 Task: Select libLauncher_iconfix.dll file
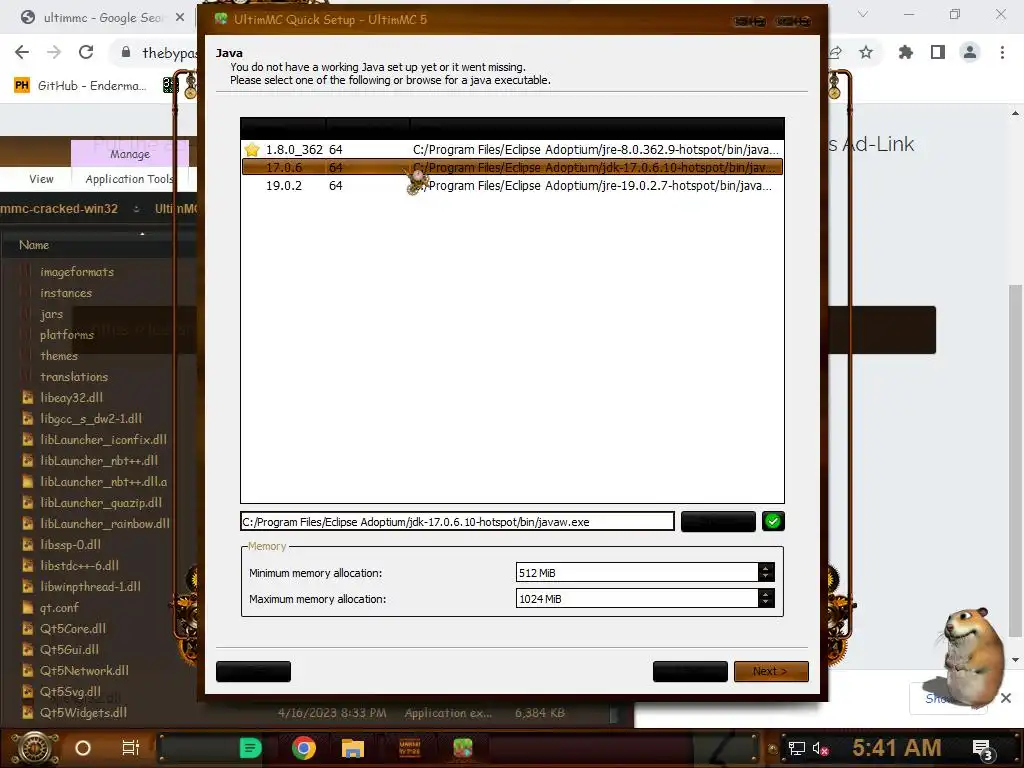tap(103, 440)
